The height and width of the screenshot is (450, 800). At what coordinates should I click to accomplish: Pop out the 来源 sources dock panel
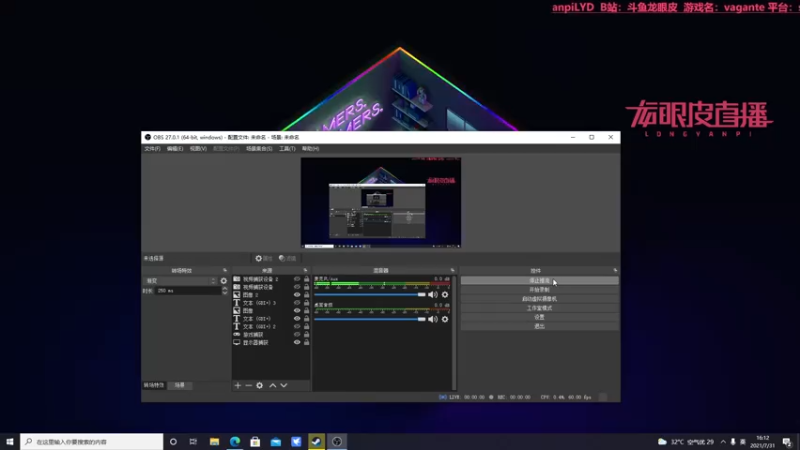coord(306,270)
